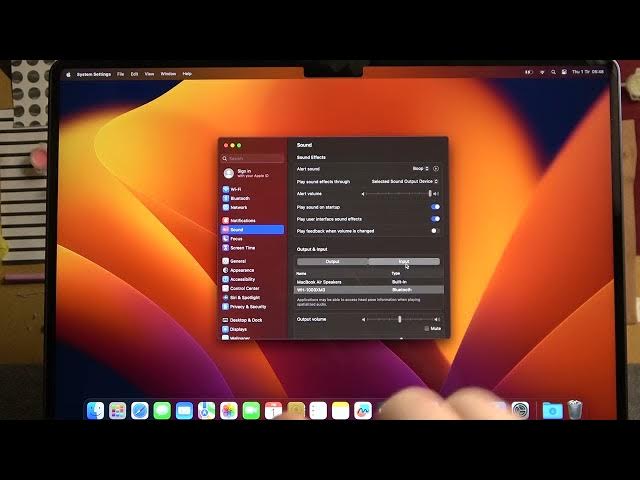
Task: Toggle Play user interface sound effects
Action: (436, 219)
